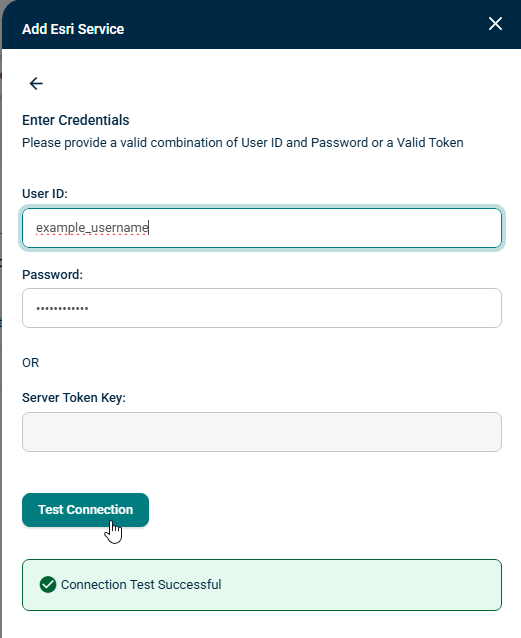Click the User ID label
Screen dimensions: 521x638
pyautogui.click(x=45, y=194)
